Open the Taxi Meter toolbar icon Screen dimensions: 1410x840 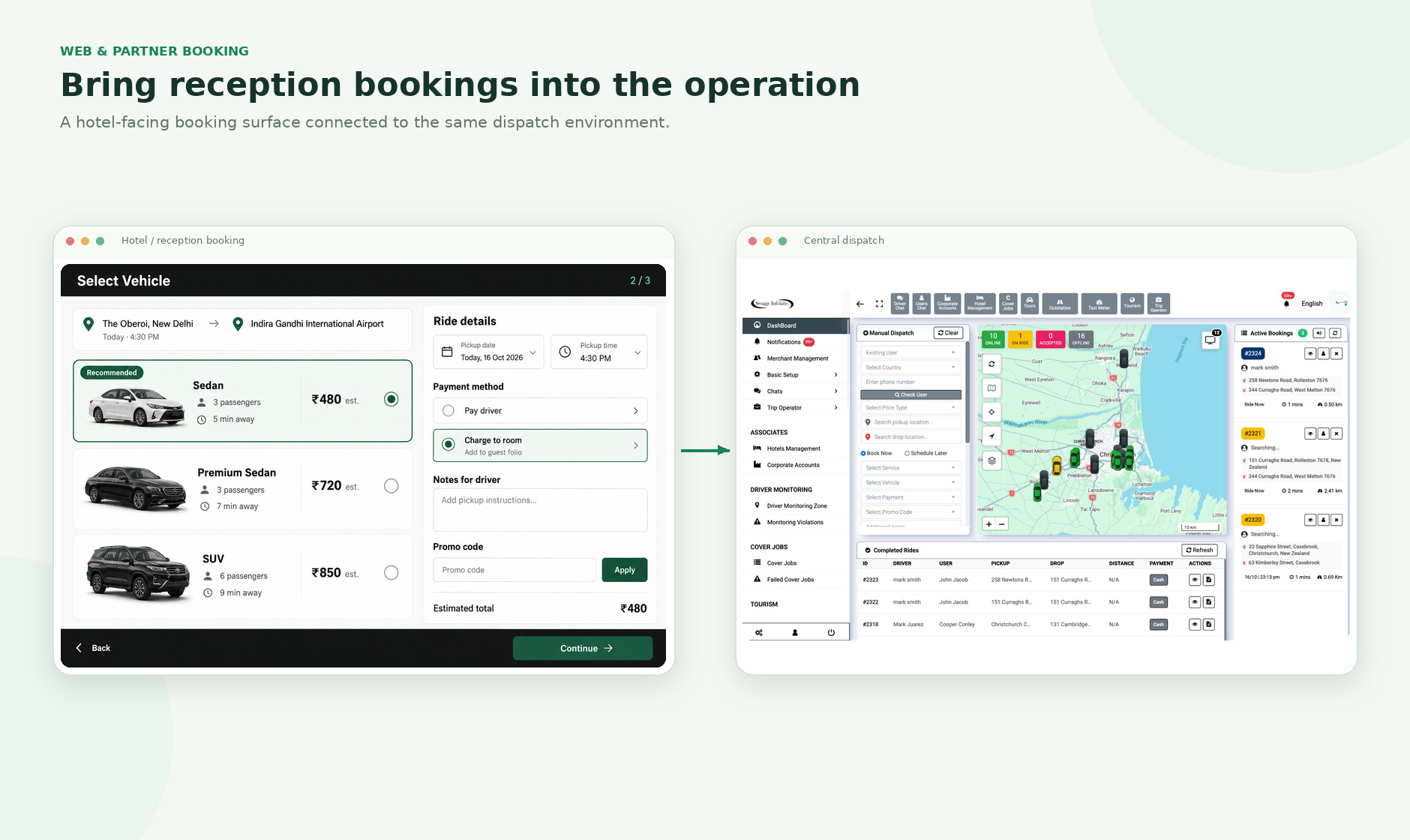(1099, 303)
